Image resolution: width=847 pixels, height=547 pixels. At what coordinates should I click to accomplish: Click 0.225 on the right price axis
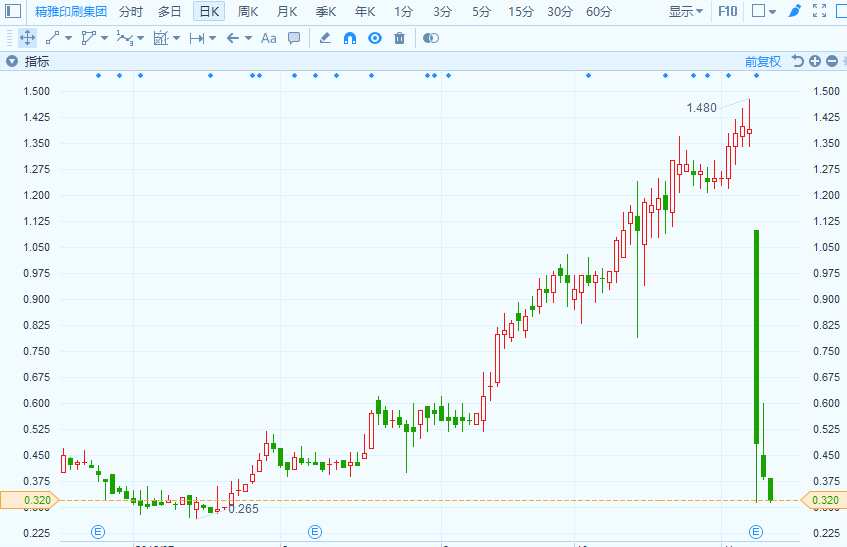click(826, 533)
